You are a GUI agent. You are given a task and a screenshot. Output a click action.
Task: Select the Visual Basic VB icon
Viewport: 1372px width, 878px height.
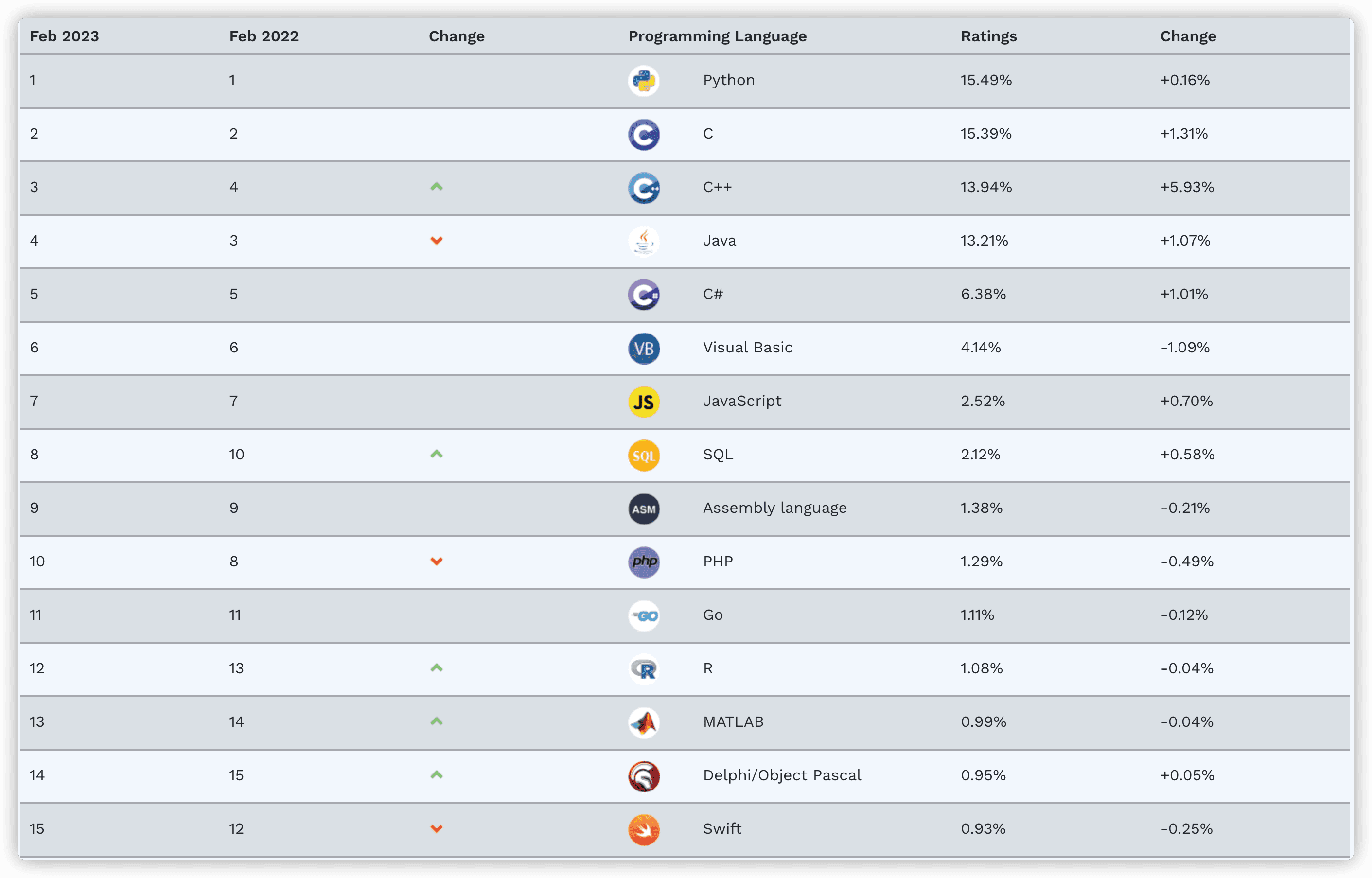click(x=644, y=349)
